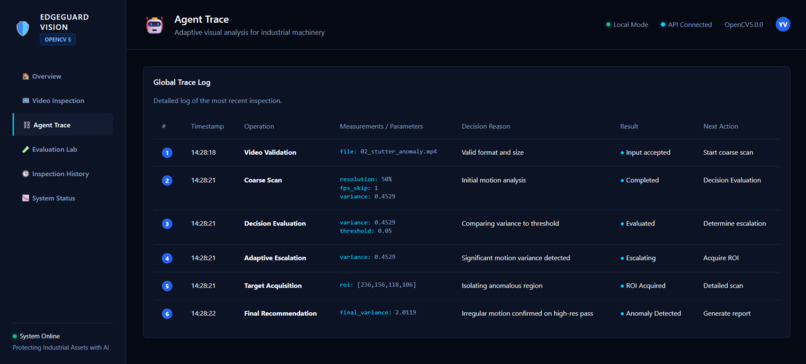Image resolution: width=806 pixels, height=364 pixels.
Task: Select the Video Validation operation
Action: click(x=270, y=153)
